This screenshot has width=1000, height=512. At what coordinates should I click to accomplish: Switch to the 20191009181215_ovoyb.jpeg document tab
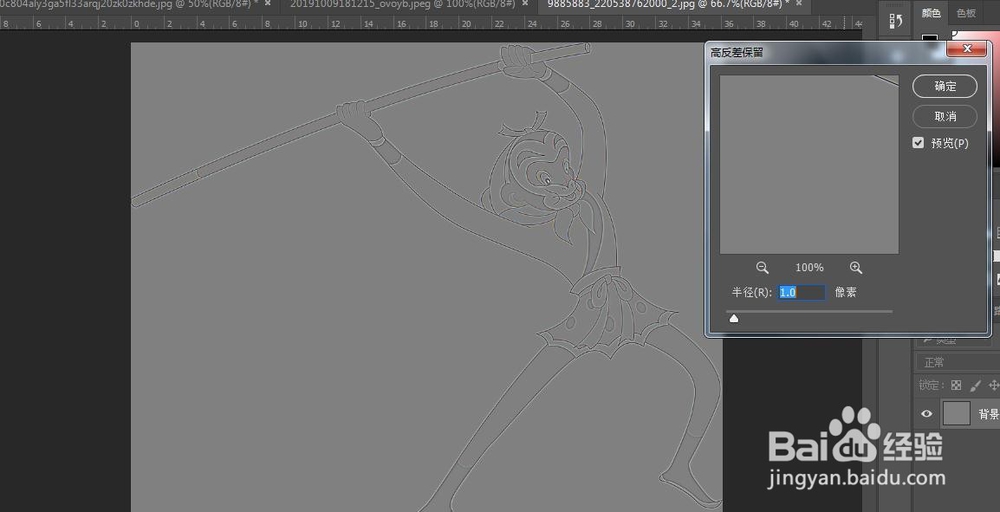[x=402, y=3]
